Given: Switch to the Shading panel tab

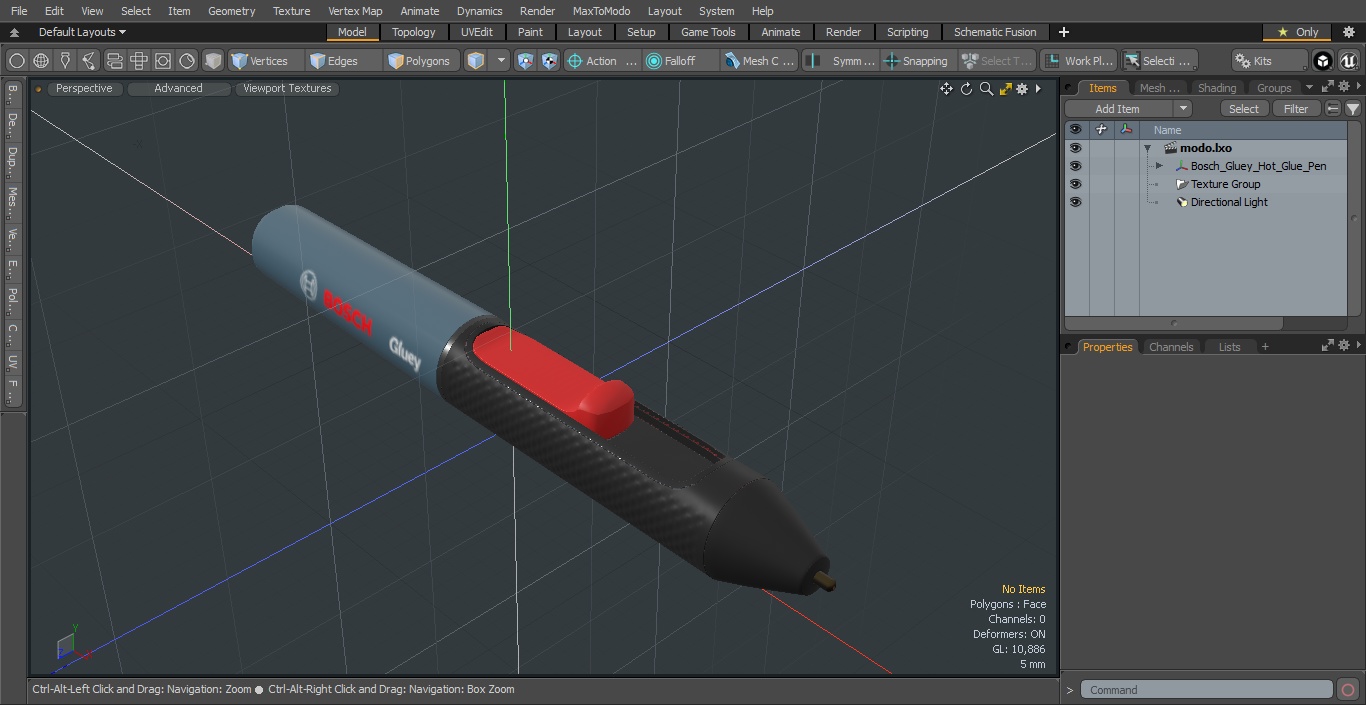Looking at the screenshot, I should (x=1216, y=88).
